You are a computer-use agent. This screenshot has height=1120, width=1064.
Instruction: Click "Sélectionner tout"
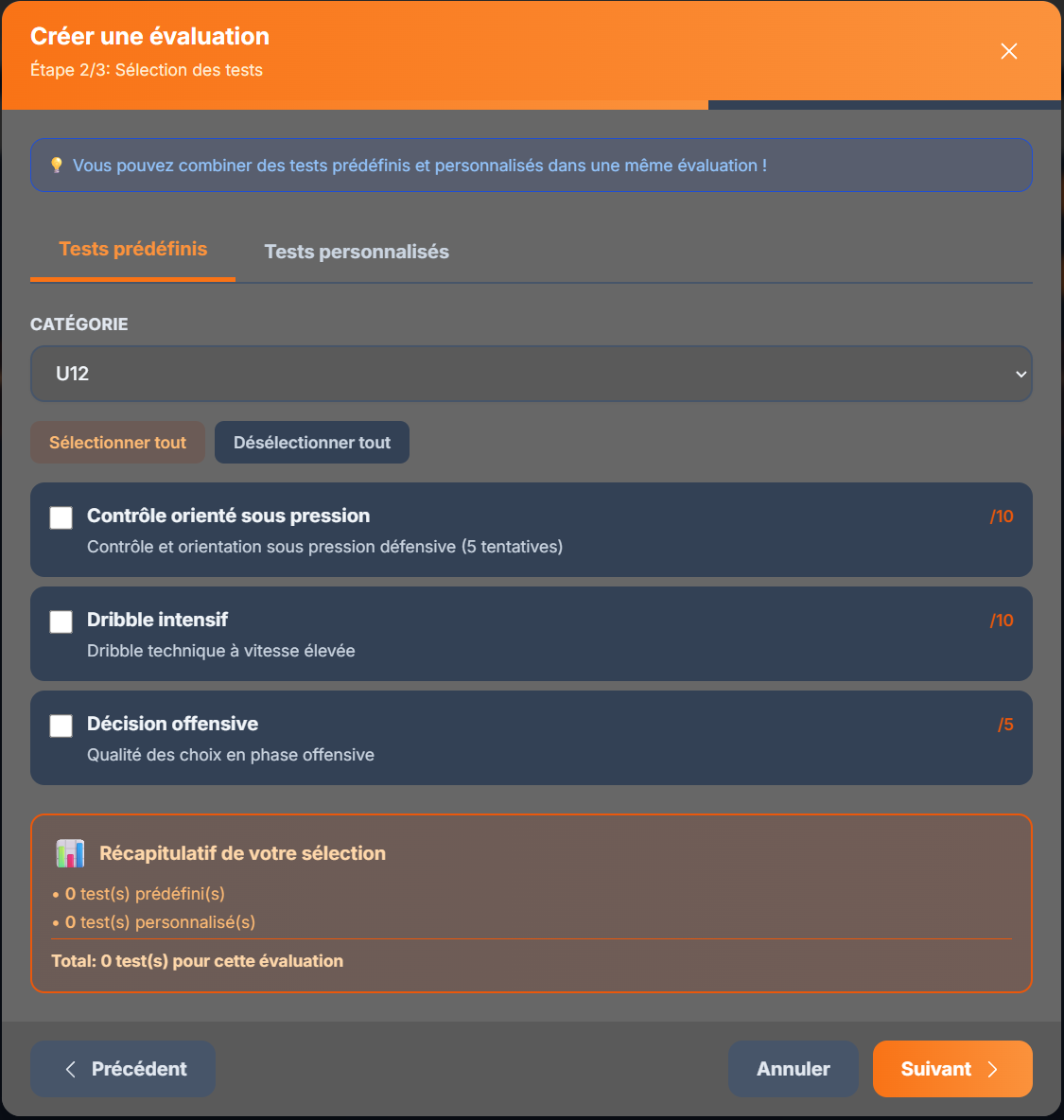[x=117, y=442]
